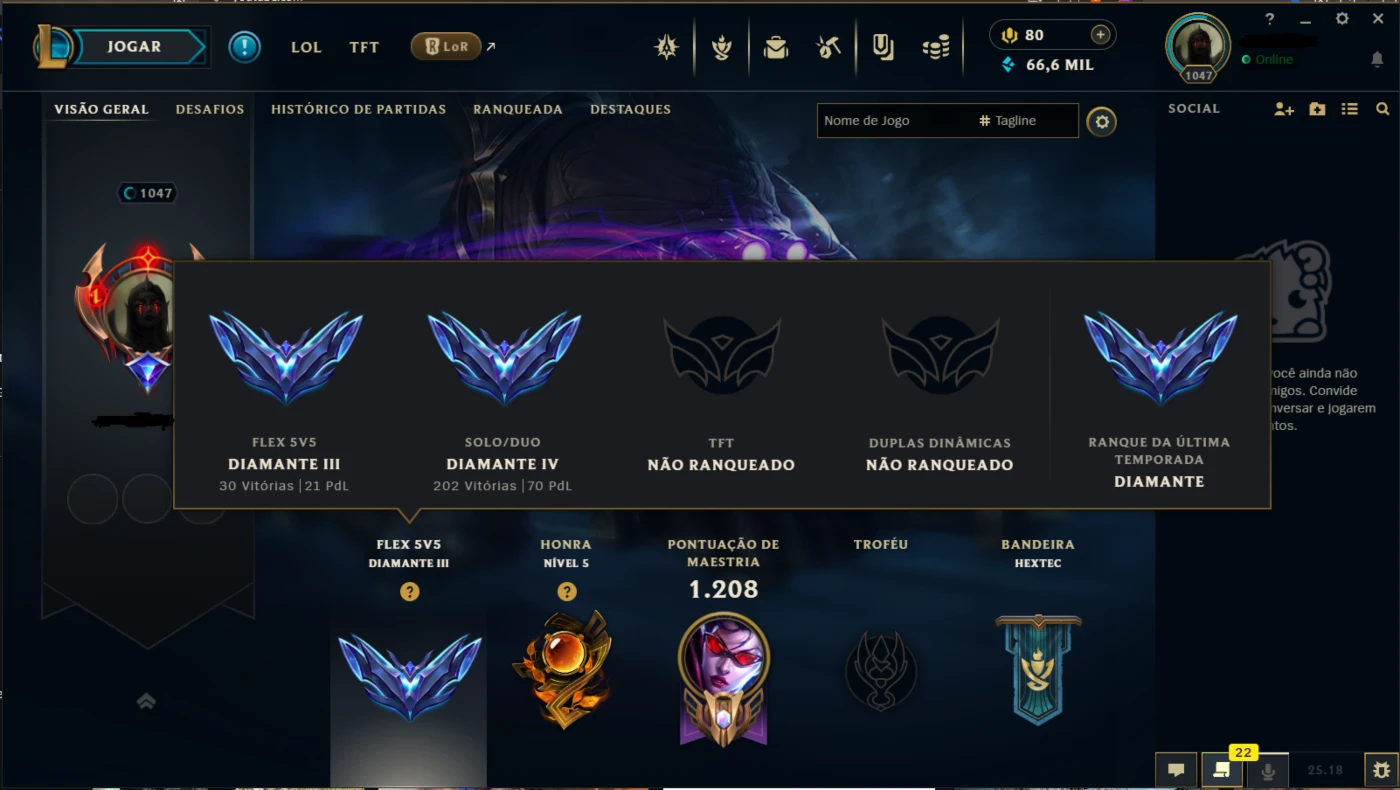Screen dimensions: 1400x790
Task: Open notifications bell icon
Action: pos(1377,60)
